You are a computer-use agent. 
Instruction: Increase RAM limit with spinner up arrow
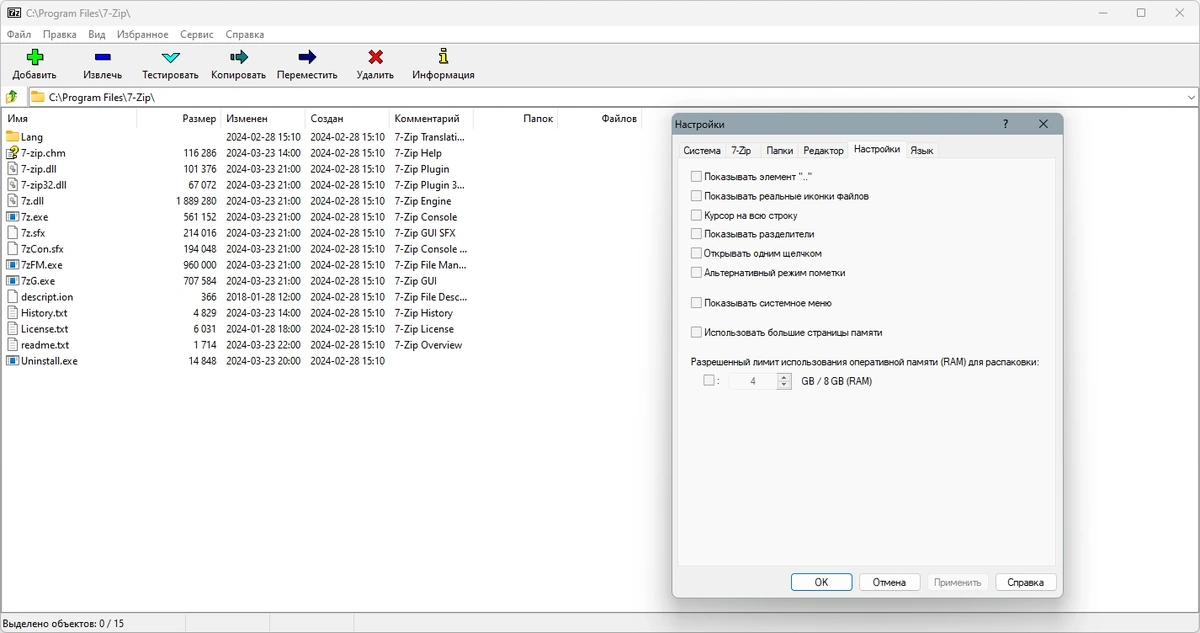[x=784, y=377]
